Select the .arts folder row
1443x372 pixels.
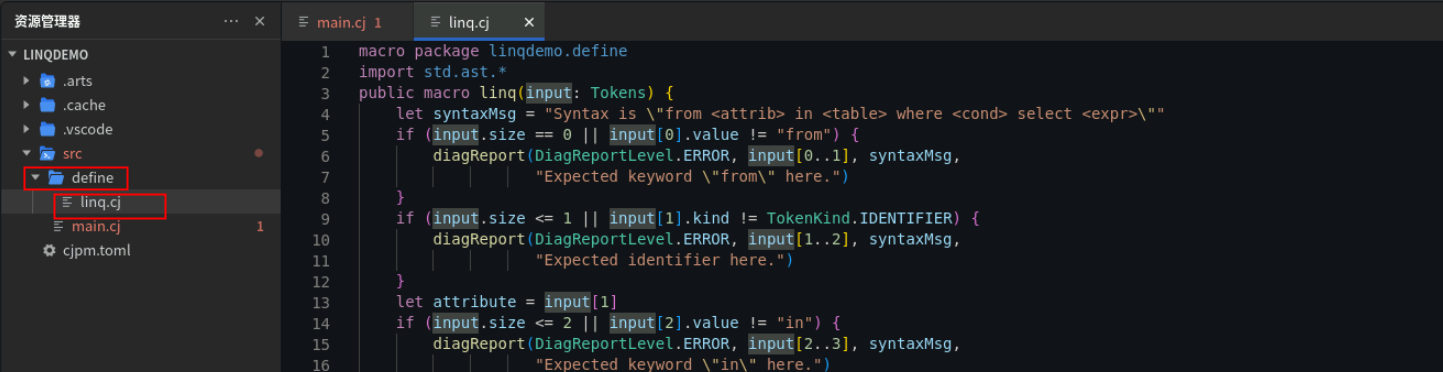click(x=140, y=81)
